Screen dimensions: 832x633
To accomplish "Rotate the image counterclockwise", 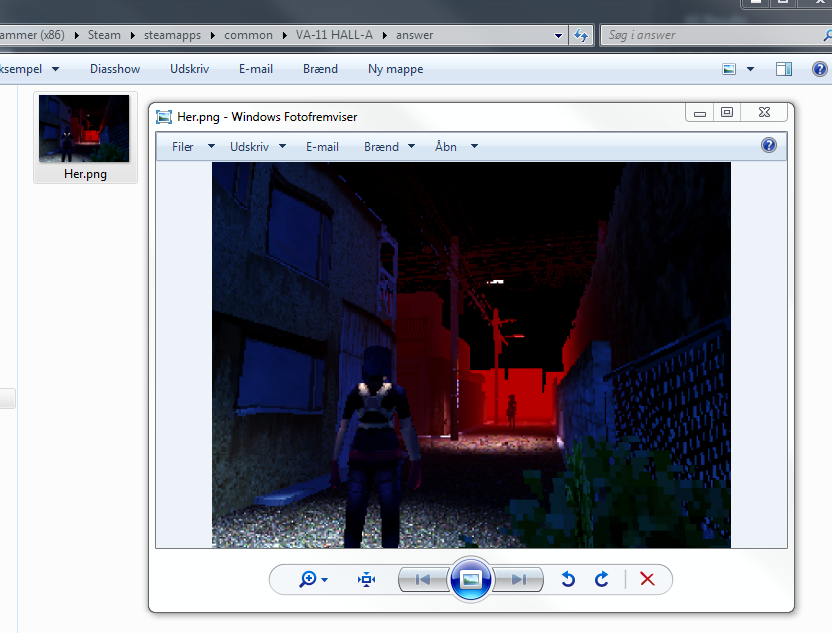I will pos(568,579).
